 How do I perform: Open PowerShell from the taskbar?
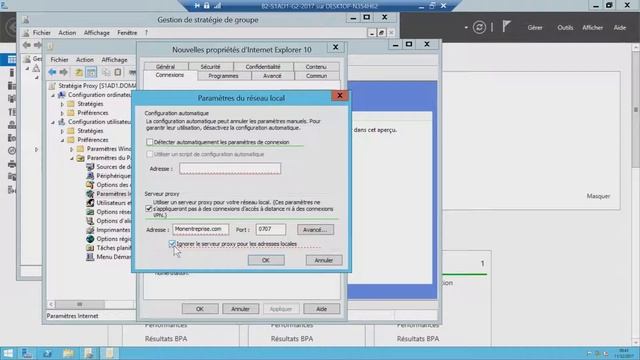click(47, 353)
